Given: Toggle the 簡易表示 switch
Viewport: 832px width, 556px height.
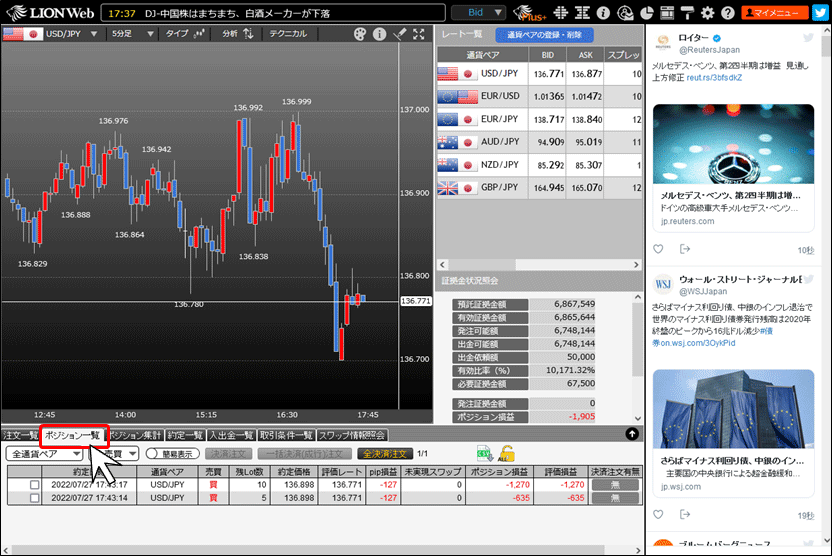Looking at the screenshot, I should tap(172, 454).
